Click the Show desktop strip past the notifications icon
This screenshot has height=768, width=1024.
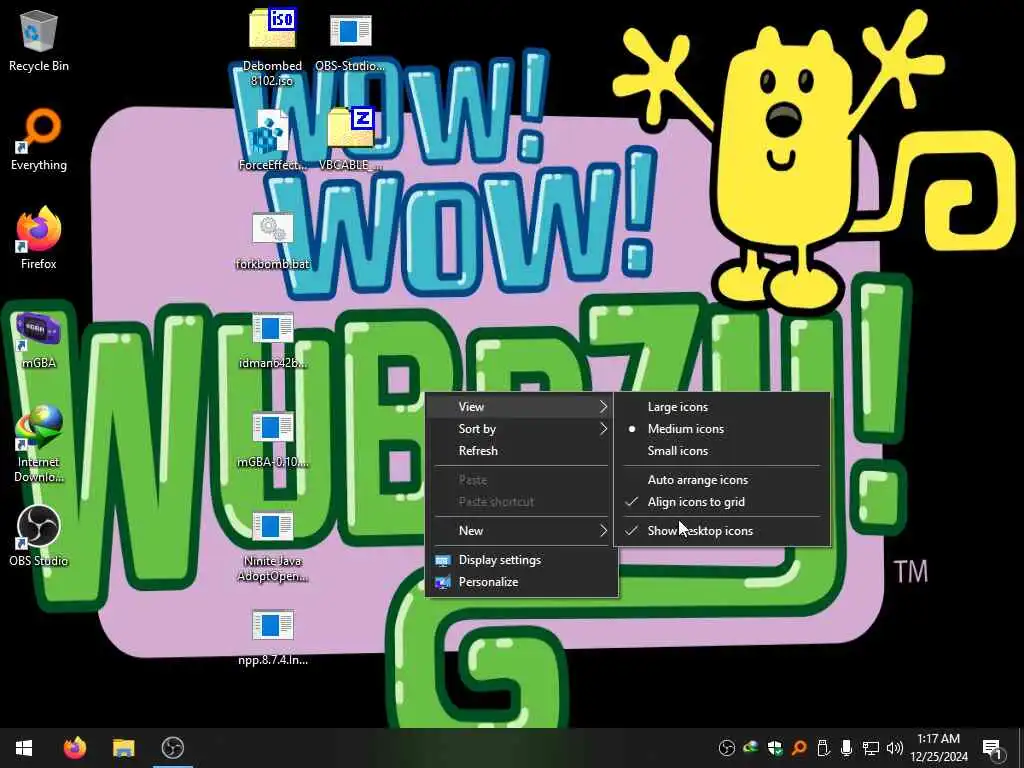pos(1021,748)
